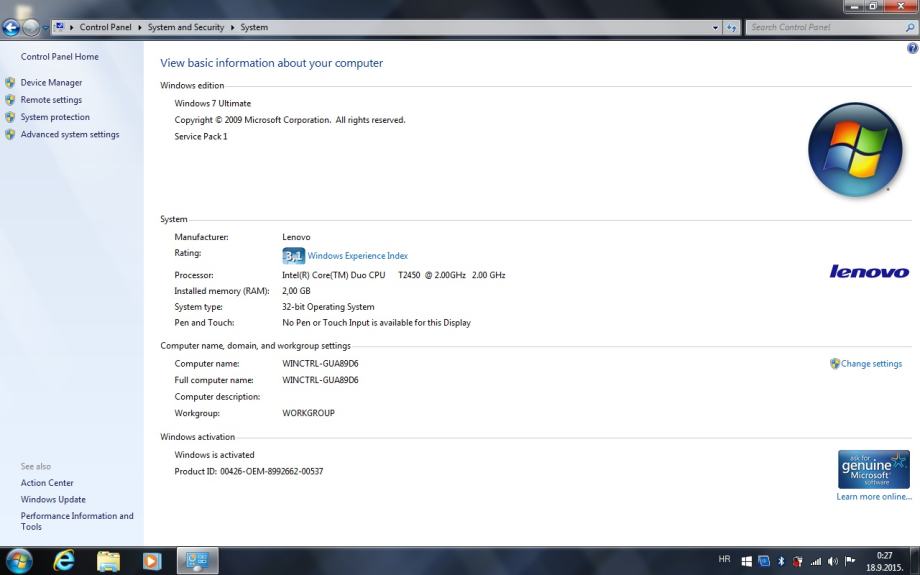Click the search magnifier icon

tap(910, 27)
